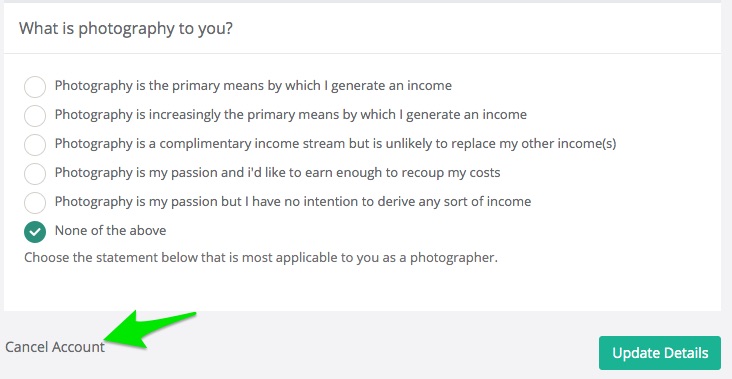
Task: Select the primary means of income radio circle
Action: click(35, 86)
